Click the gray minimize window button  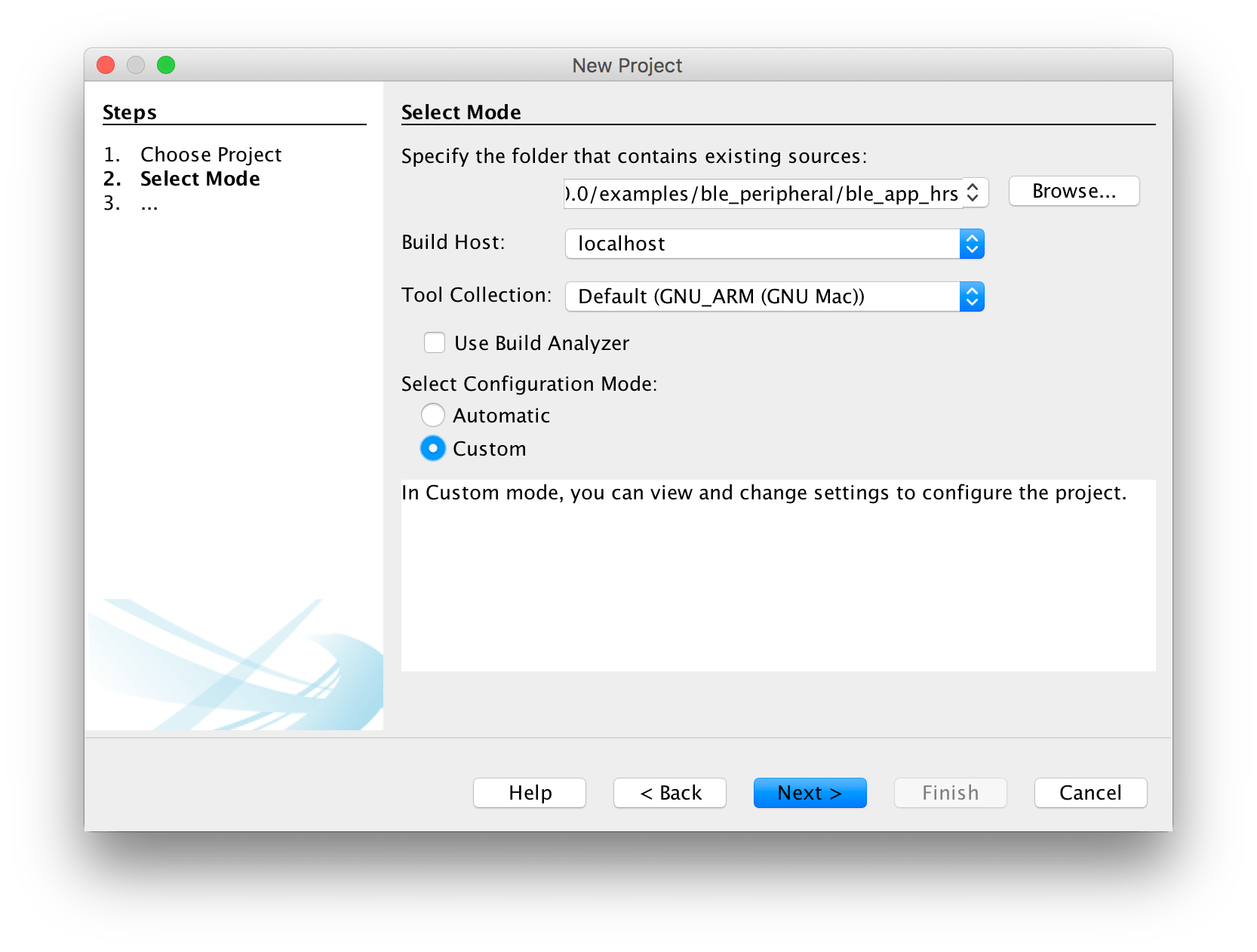click(x=136, y=66)
